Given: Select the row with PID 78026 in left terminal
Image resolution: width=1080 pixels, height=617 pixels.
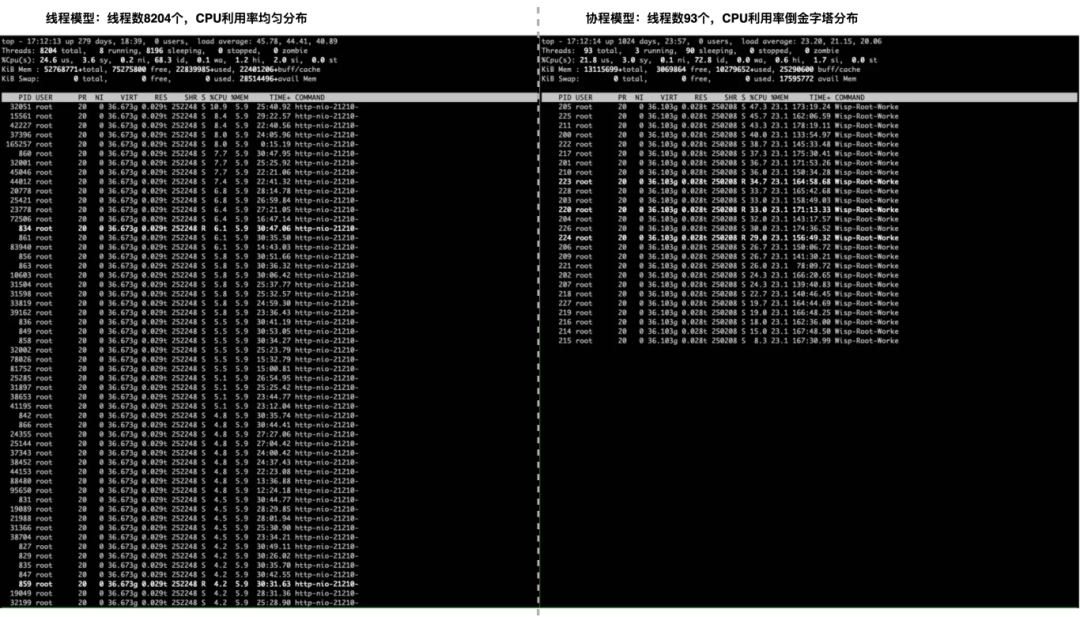Looking at the screenshot, I should point(185,359).
